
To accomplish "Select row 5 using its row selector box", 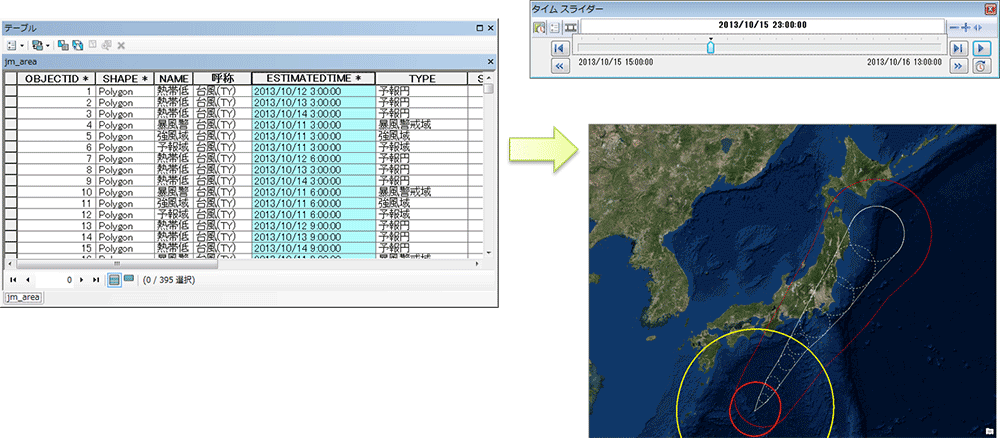I will 10,136.
